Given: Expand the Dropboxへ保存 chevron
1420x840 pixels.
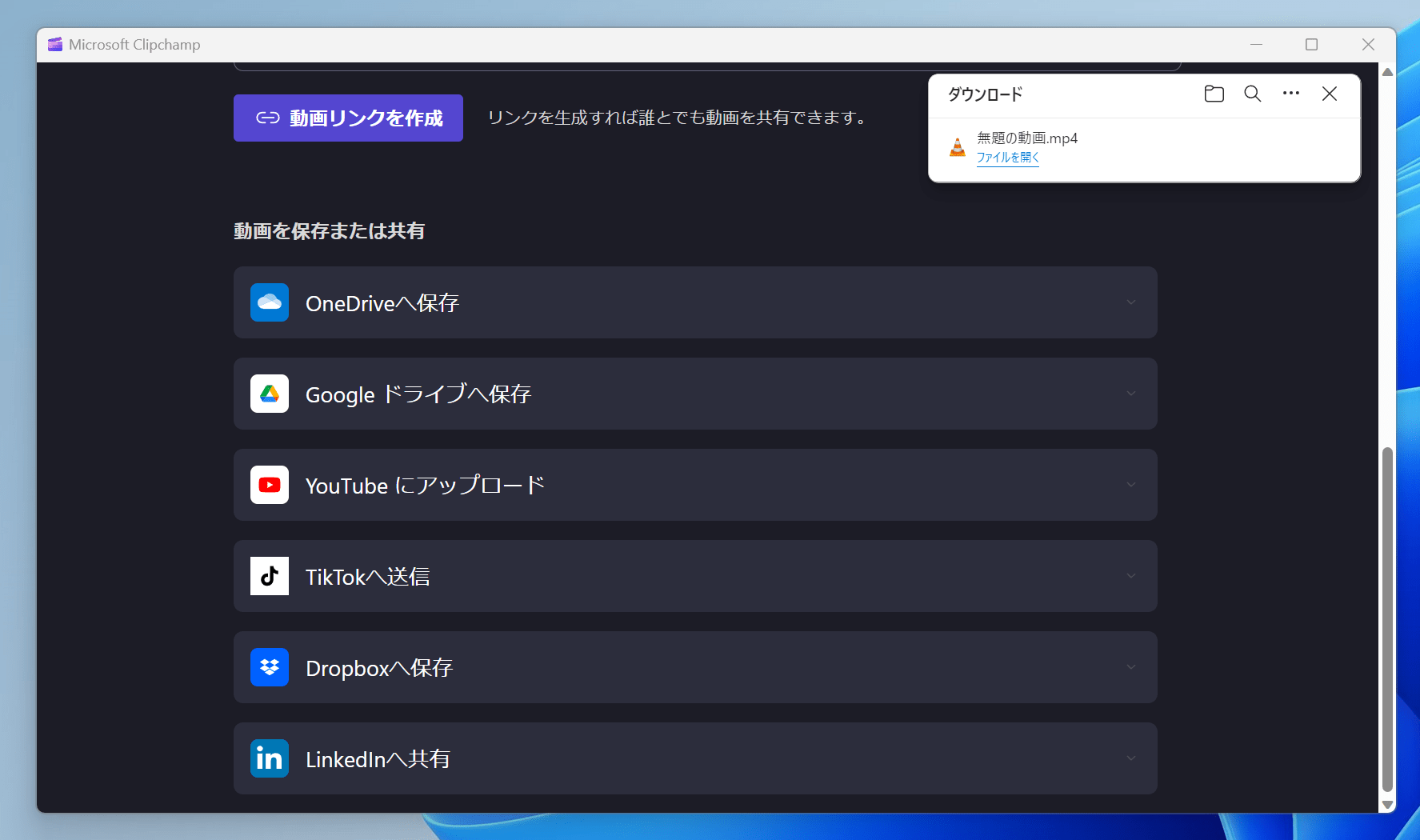Looking at the screenshot, I should point(1131,667).
